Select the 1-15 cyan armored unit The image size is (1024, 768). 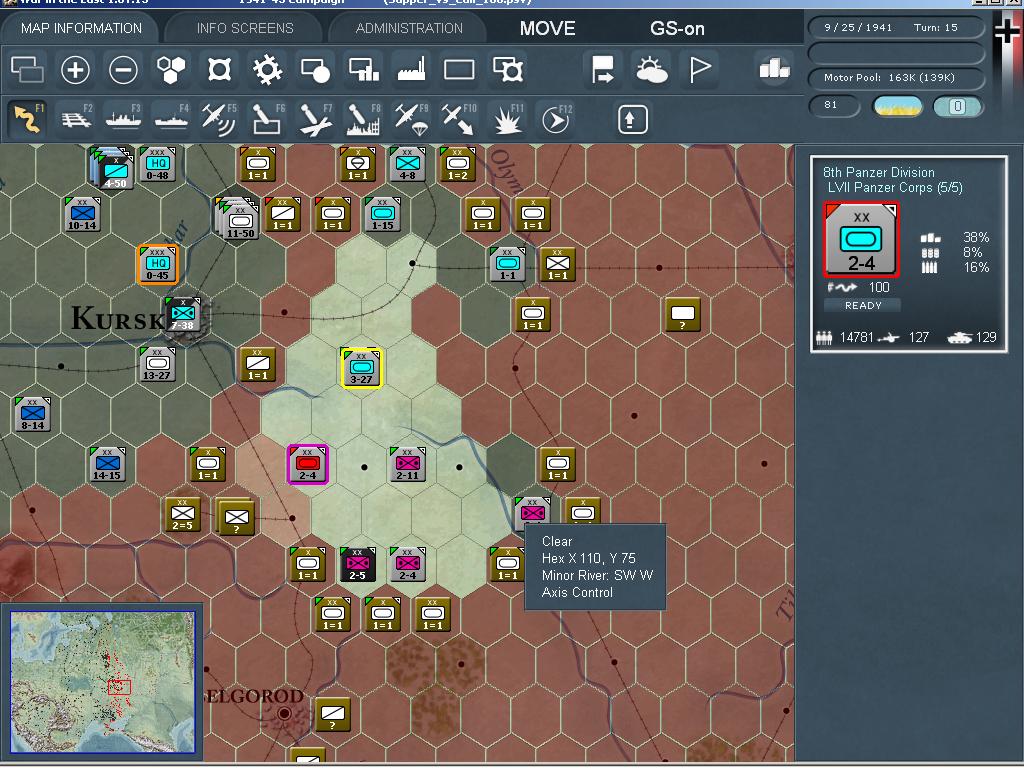click(383, 214)
